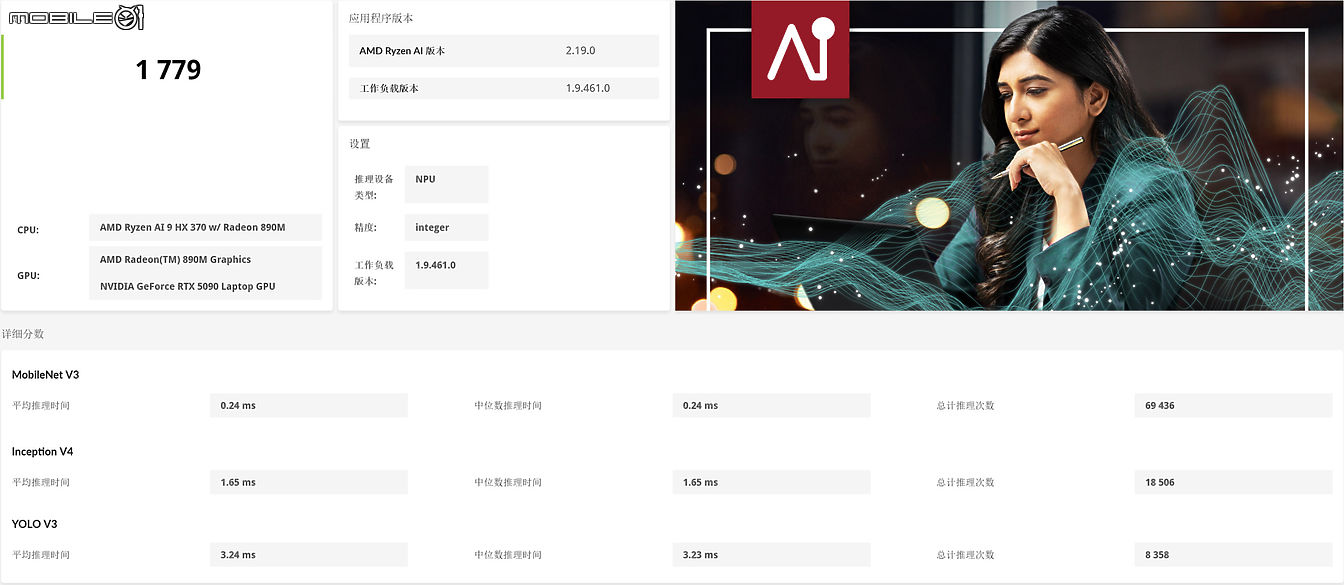
Task: Click the "MobileNet V3" section title
Action: click(45, 375)
